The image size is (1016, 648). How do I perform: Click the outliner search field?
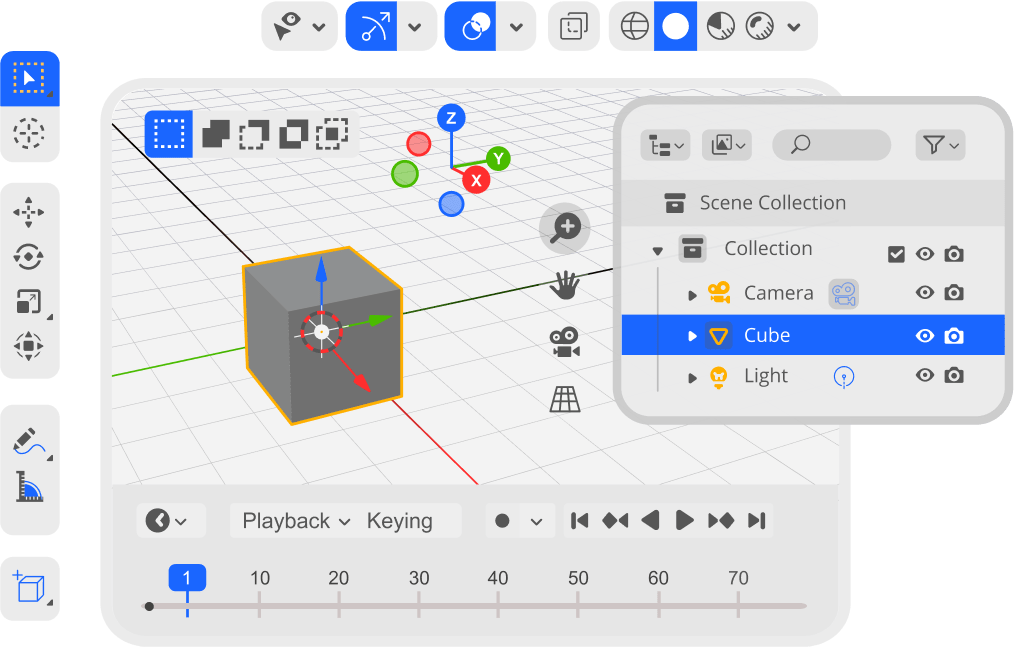[x=831, y=146]
